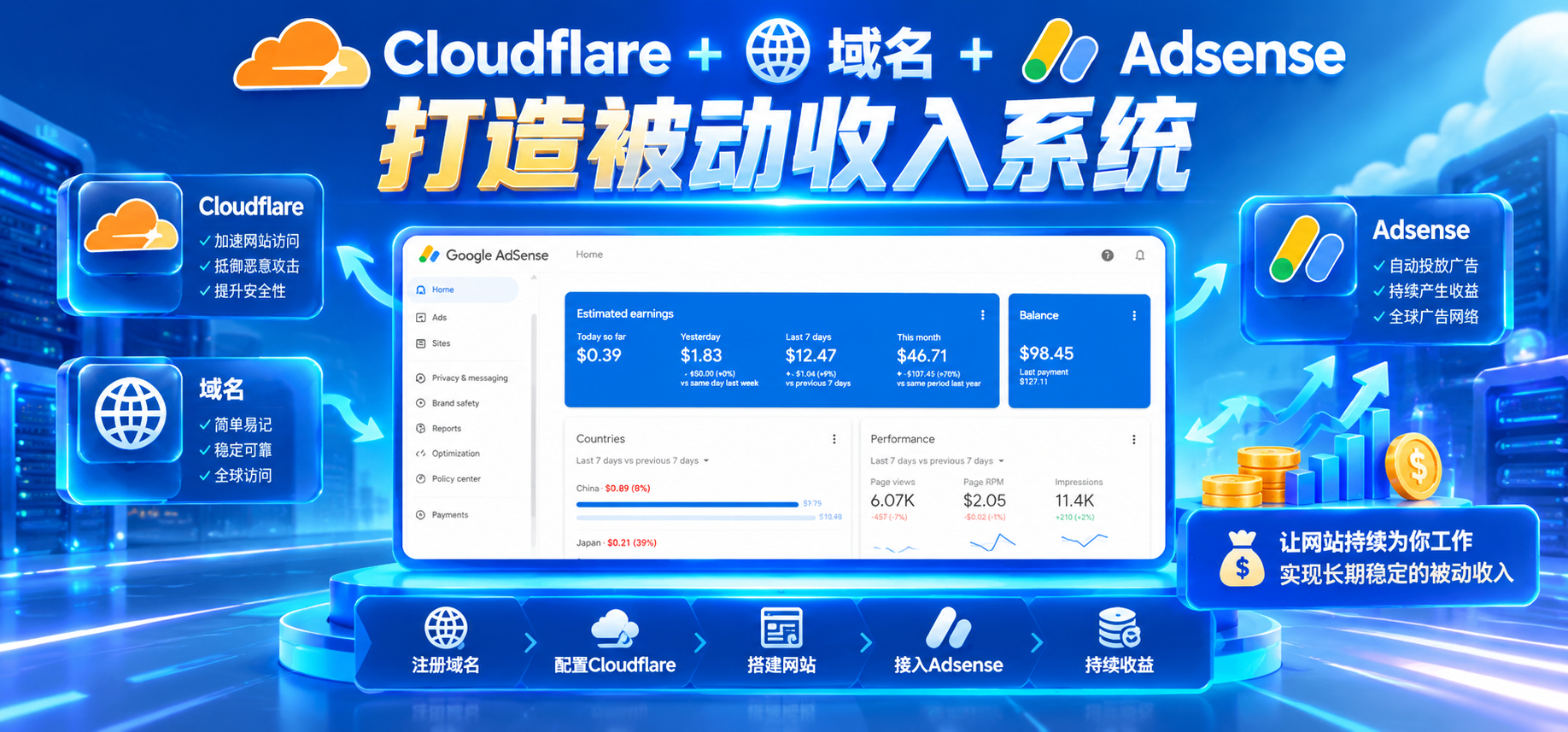Click the Page views sparkline chart

894,548
